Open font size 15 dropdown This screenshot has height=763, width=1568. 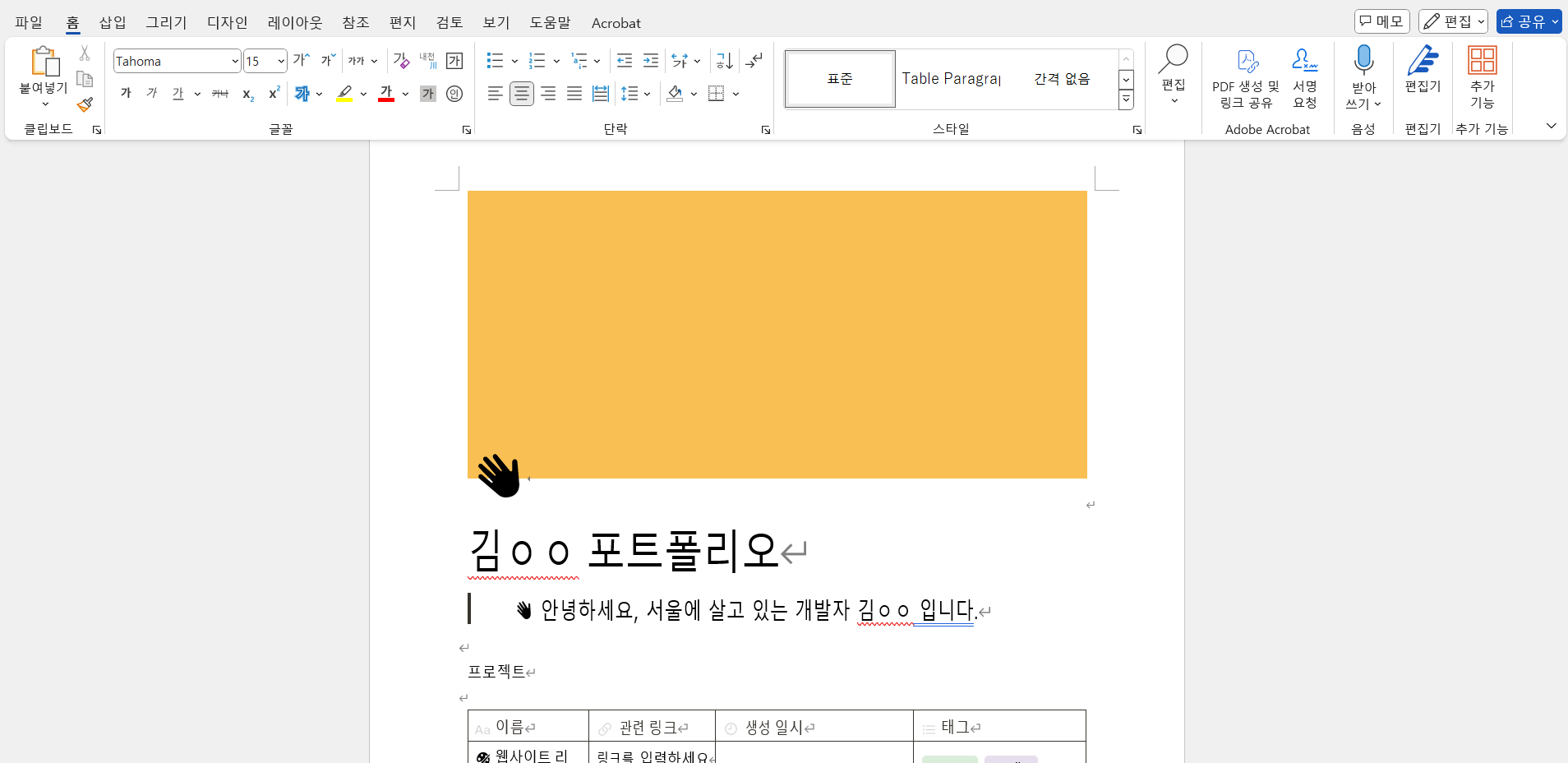pos(281,61)
